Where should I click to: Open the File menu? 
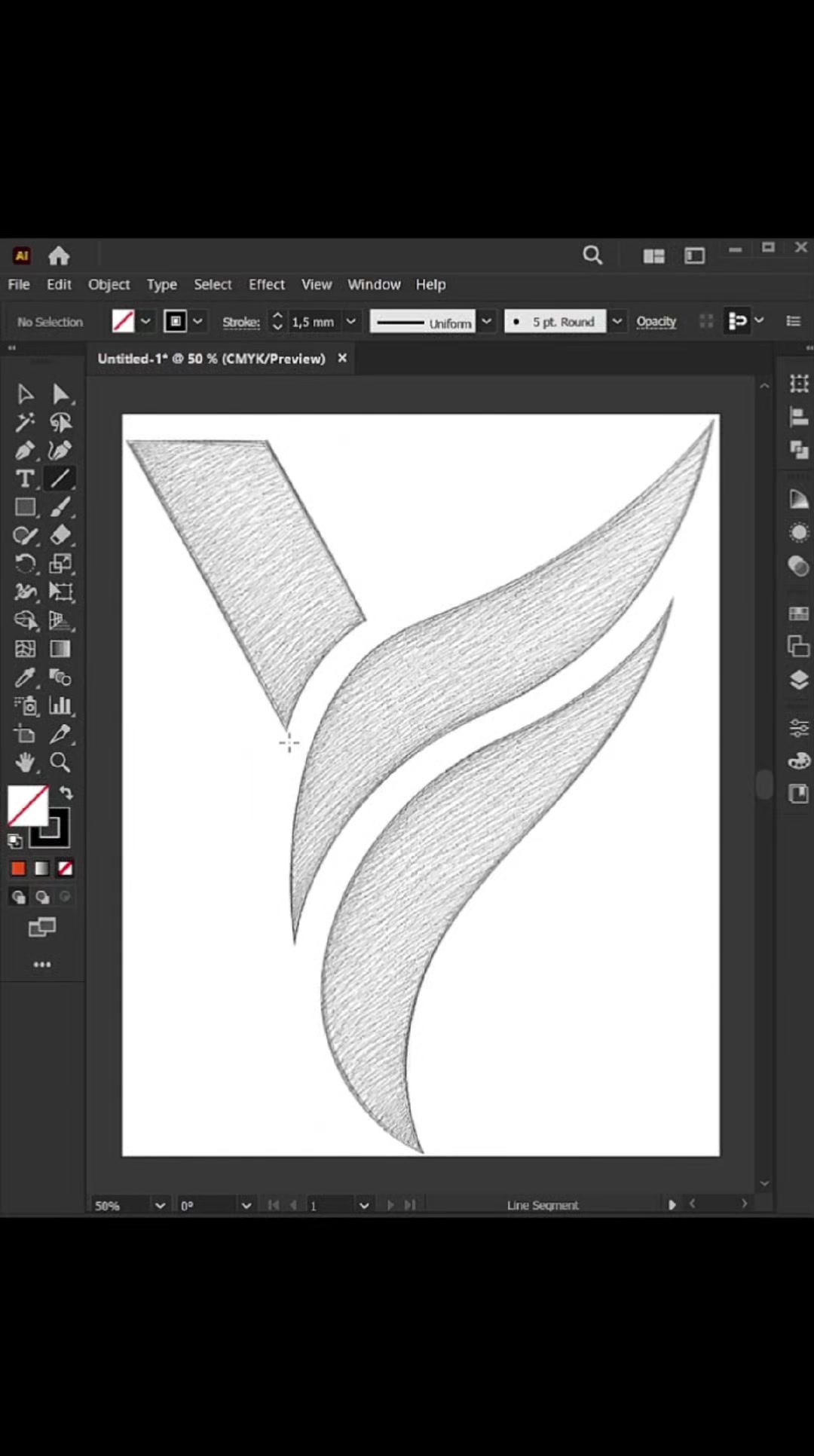19,284
